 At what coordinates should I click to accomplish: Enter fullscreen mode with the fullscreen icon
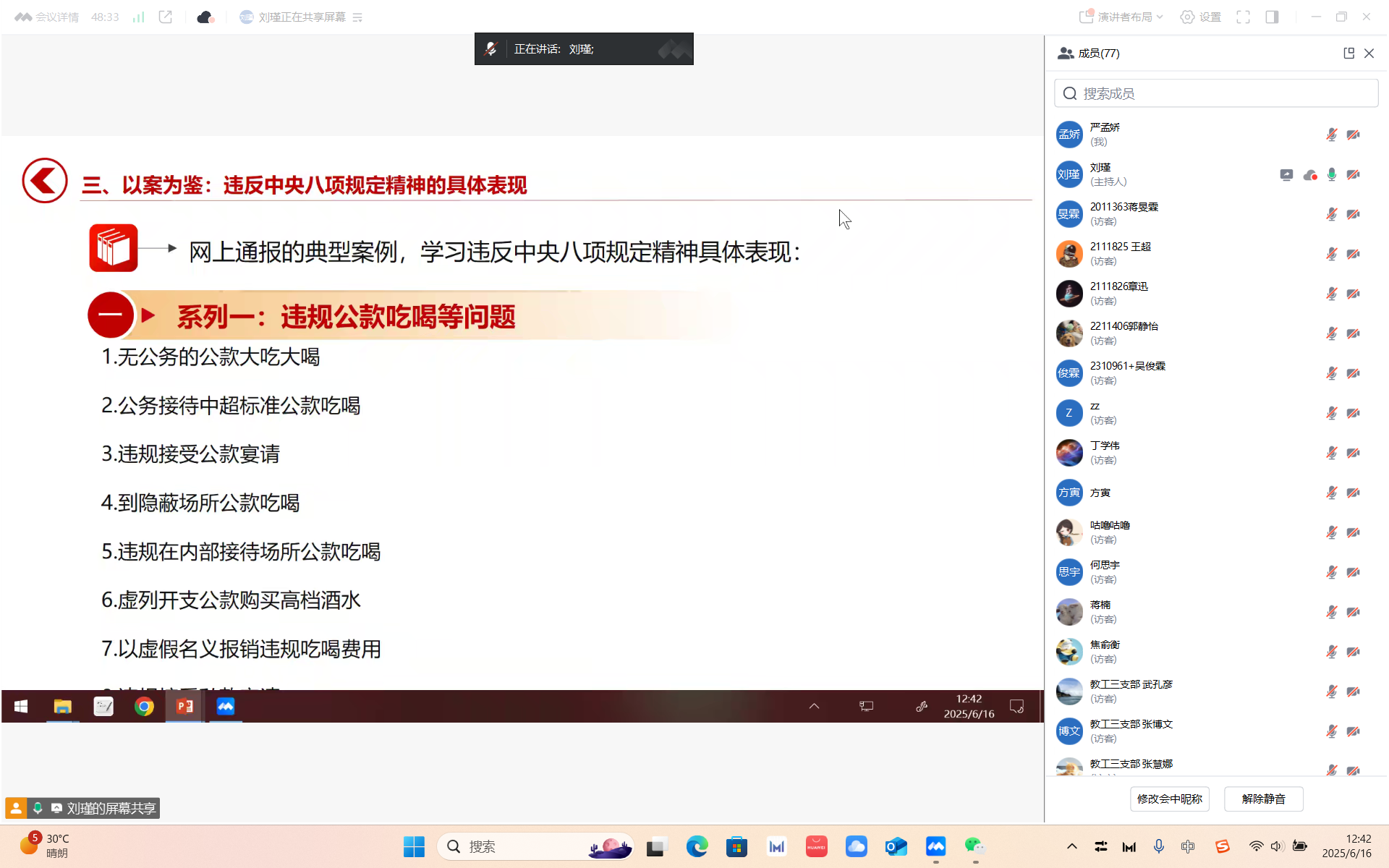point(1243,17)
